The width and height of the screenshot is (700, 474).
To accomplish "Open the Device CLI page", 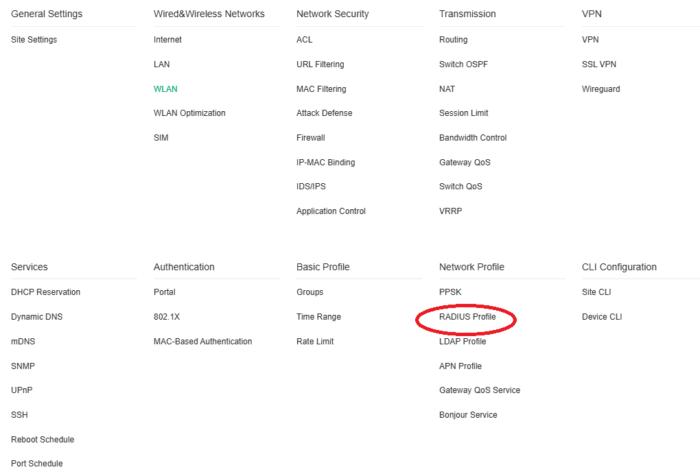I will [602, 317].
